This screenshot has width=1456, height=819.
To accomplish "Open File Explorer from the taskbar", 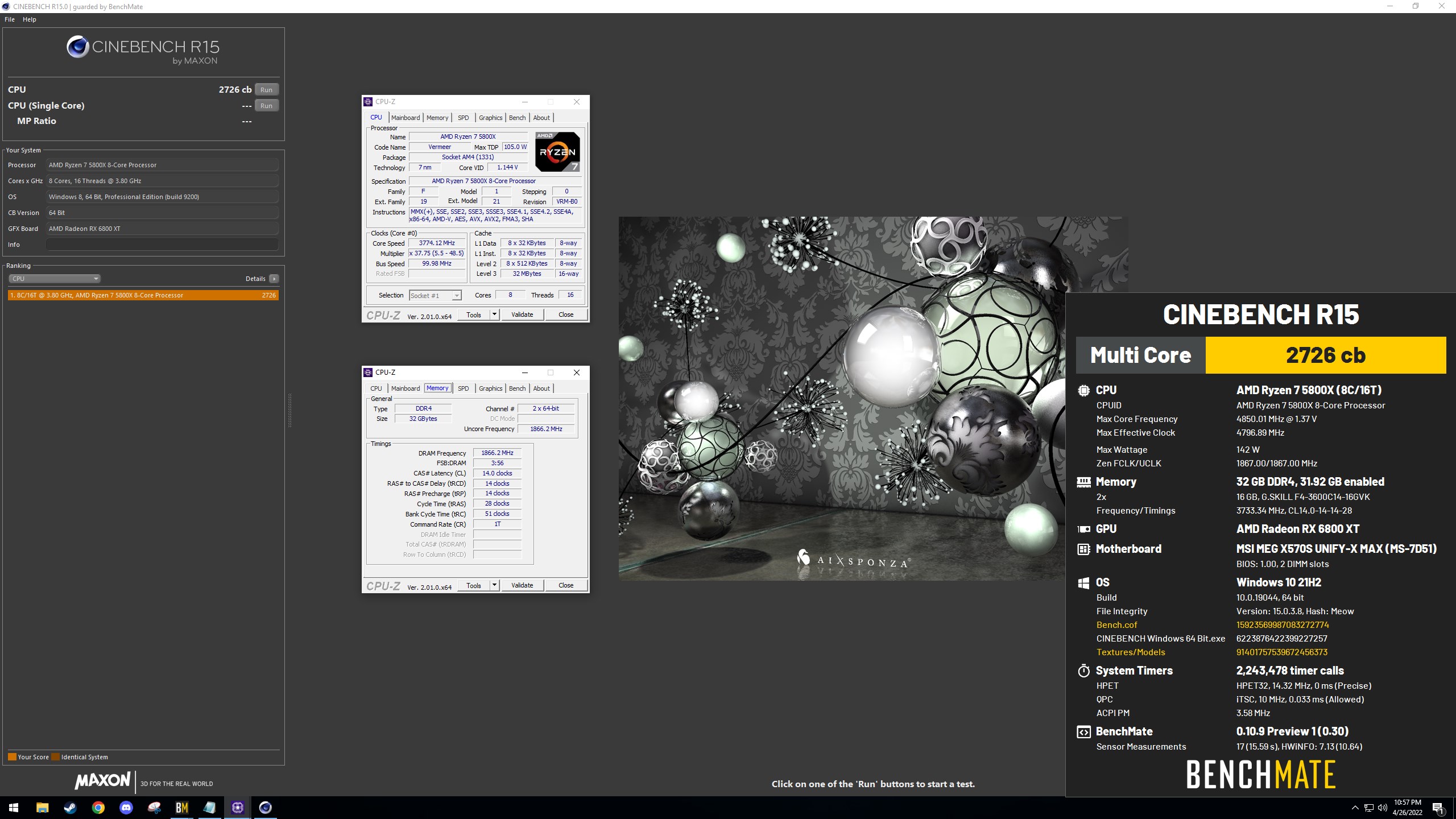I will [x=42, y=808].
